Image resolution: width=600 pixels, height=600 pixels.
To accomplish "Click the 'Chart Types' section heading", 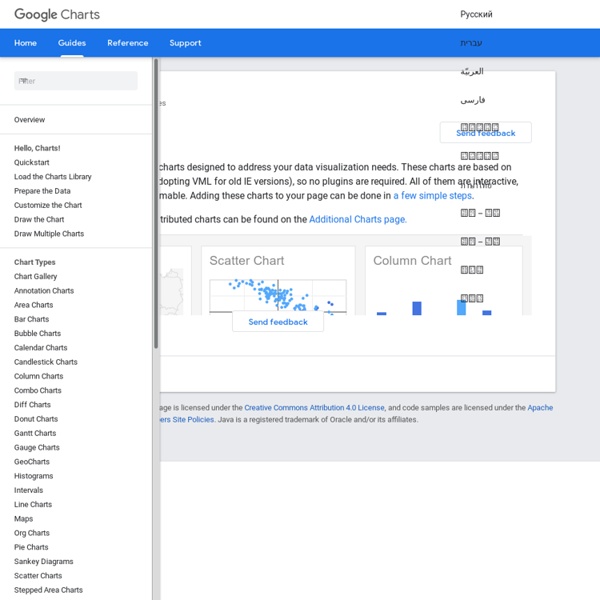I will point(35,262).
